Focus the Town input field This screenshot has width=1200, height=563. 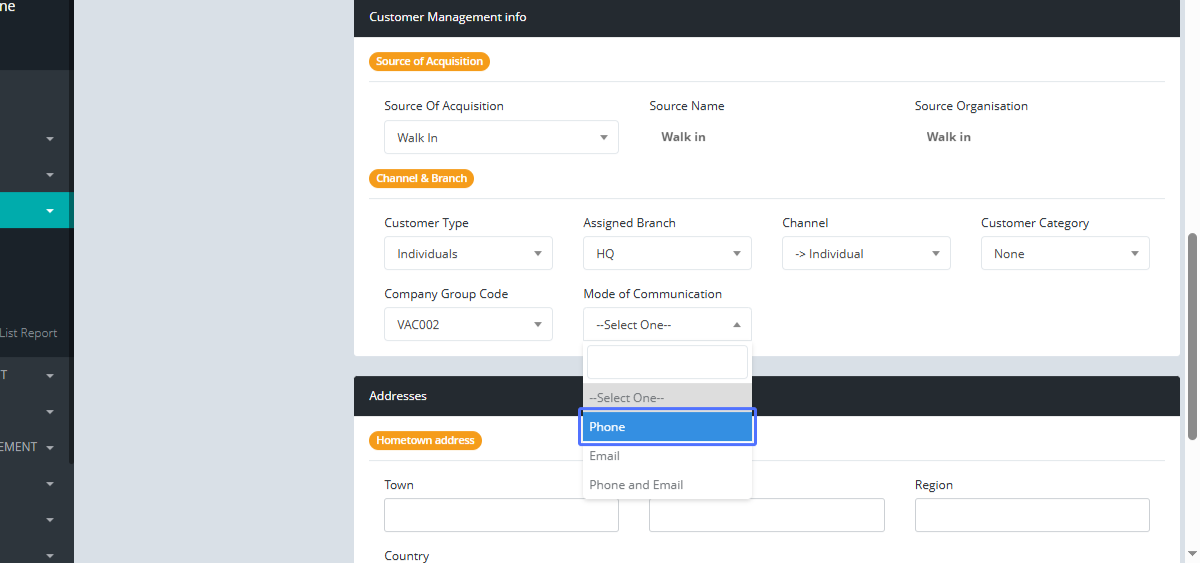[501, 515]
